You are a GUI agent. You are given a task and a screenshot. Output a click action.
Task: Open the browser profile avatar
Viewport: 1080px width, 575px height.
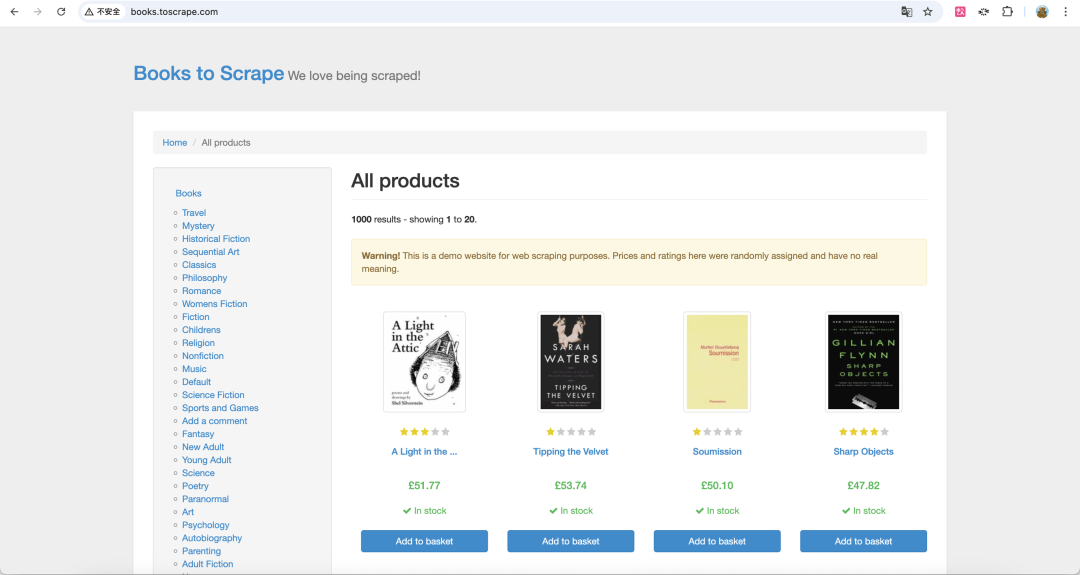[1042, 12]
